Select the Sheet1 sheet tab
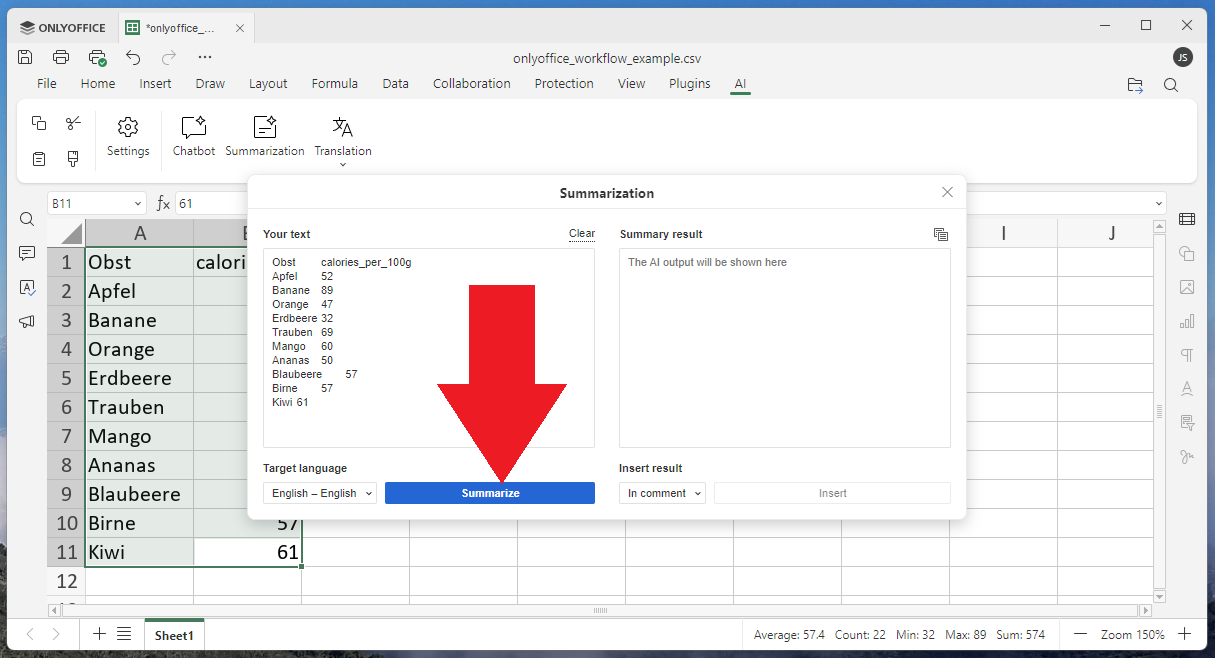 pyautogui.click(x=174, y=635)
